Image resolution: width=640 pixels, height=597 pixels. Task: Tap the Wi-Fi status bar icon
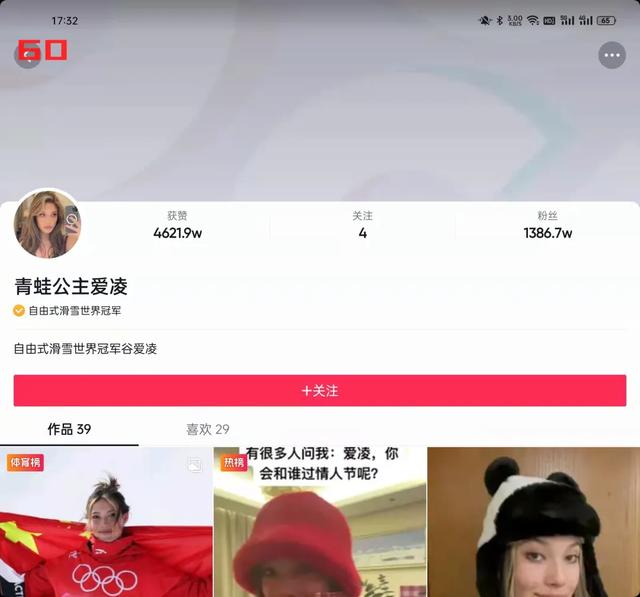533,20
